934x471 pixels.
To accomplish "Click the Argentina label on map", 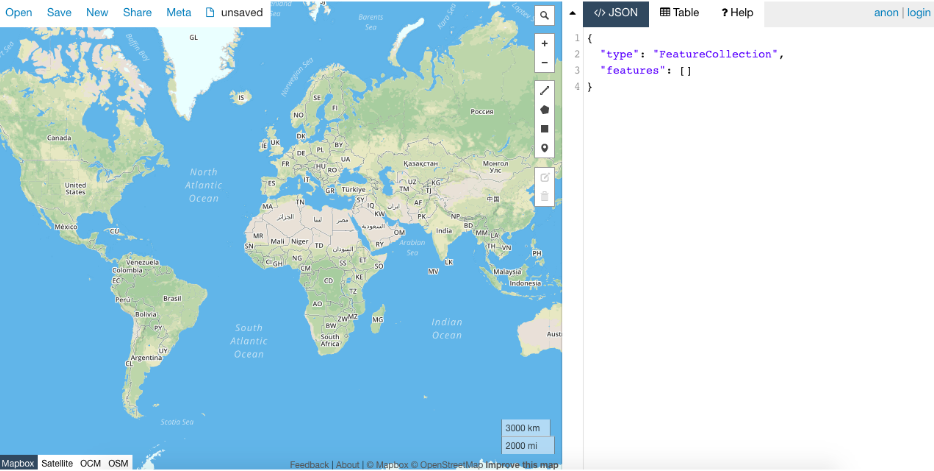I will [146, 358].
